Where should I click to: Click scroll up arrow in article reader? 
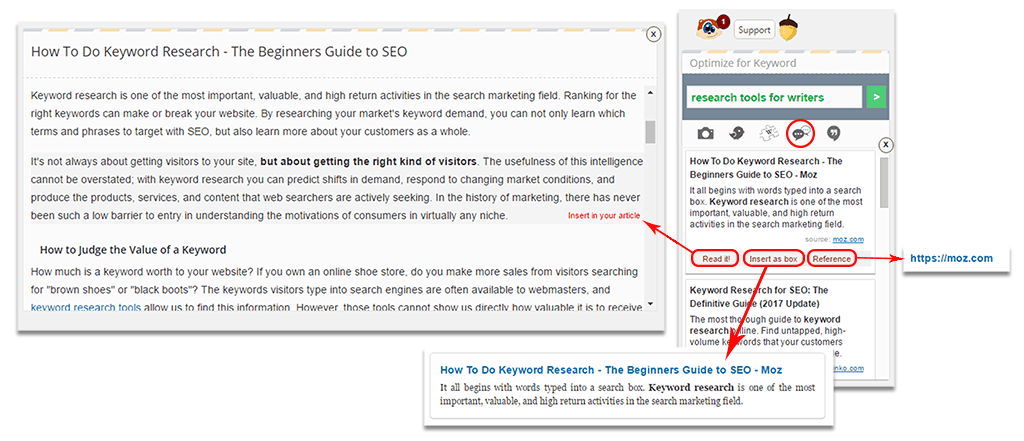[x=650, y=93]
